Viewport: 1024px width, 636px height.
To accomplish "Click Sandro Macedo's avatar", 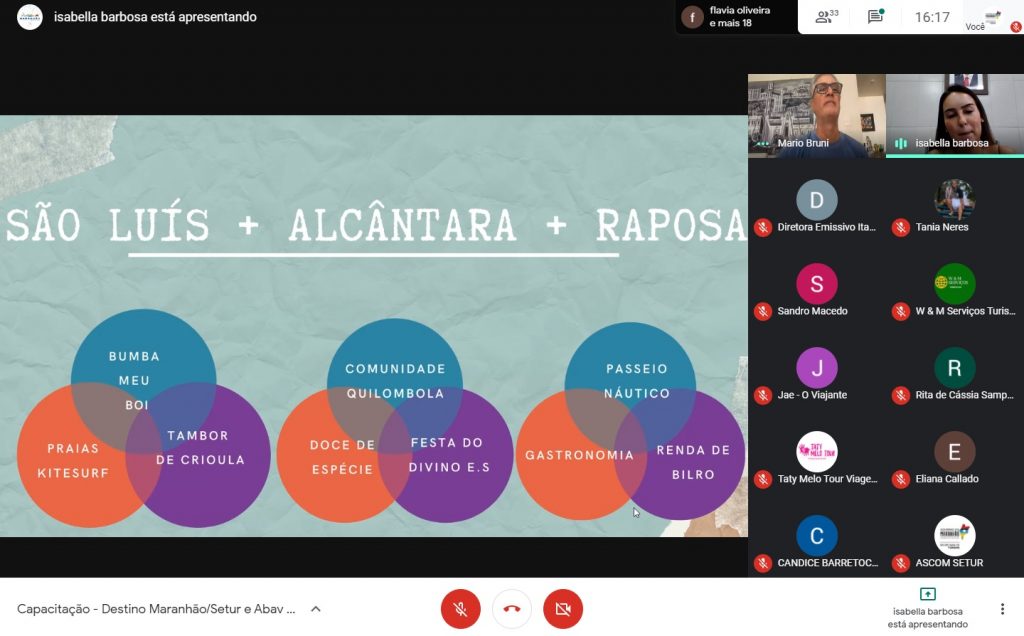I will tap(816, 283).
